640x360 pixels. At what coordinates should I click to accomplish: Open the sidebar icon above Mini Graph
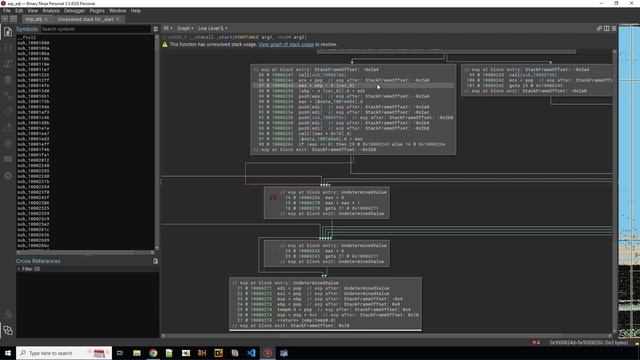(8, 314)
